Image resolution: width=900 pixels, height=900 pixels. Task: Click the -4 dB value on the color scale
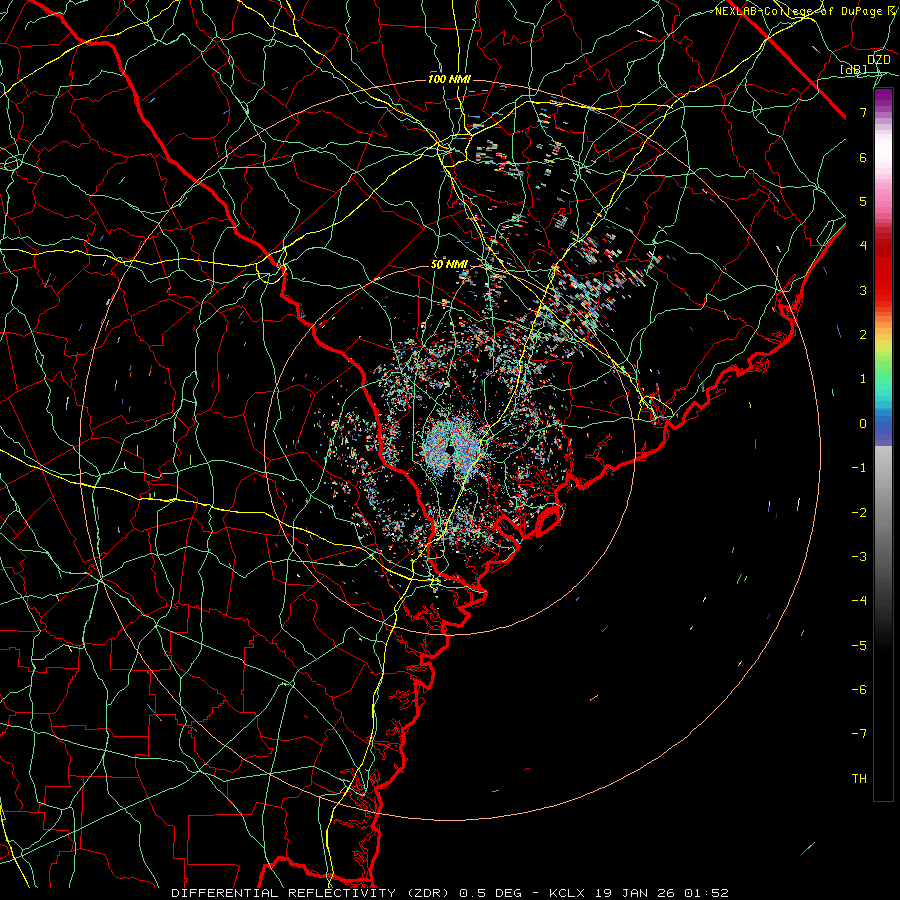[x=859, y=601]
